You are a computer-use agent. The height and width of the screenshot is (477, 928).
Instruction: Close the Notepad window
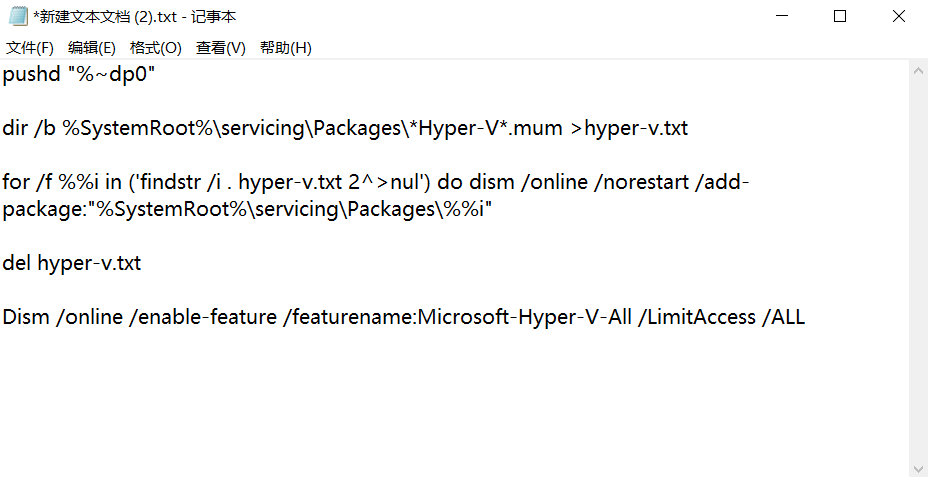tap(897, 17)
